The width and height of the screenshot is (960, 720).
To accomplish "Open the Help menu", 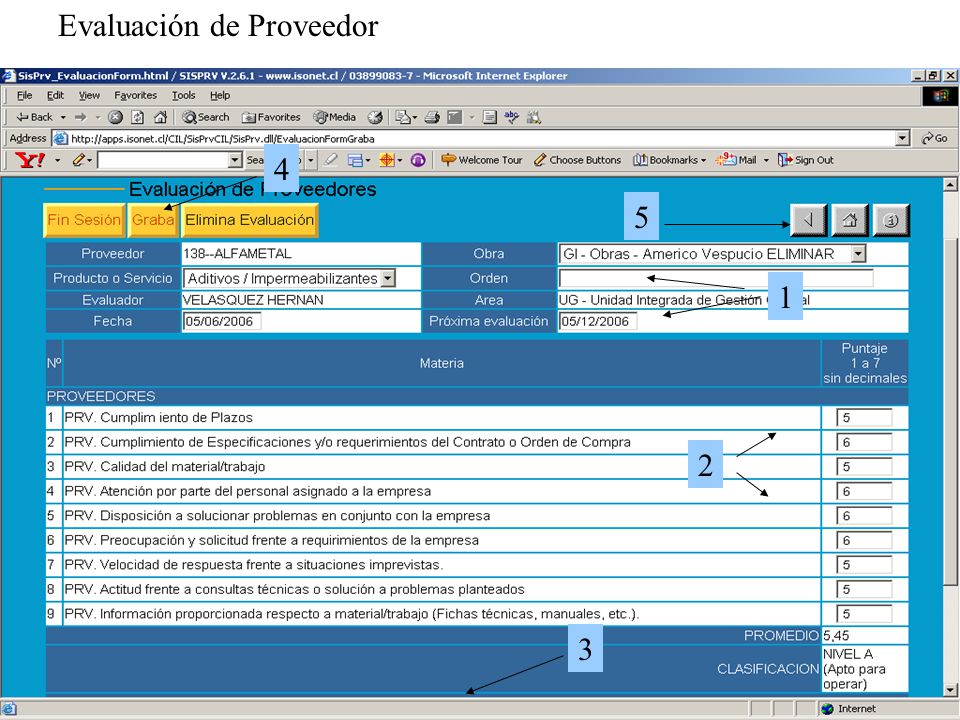I will coord(220,96).
